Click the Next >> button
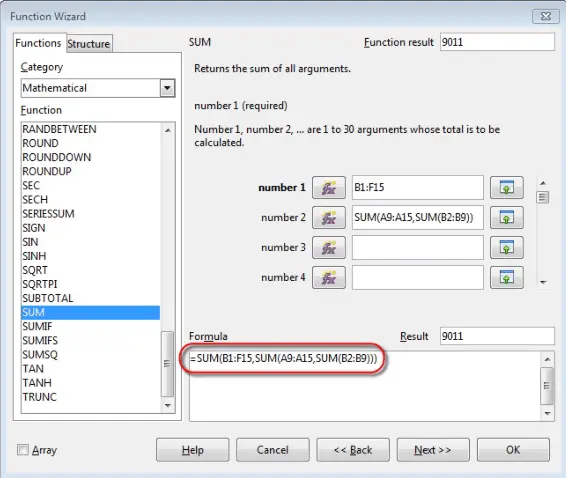Screen dimensions: 566x478 pyautogui.click(x=433, y=450)
